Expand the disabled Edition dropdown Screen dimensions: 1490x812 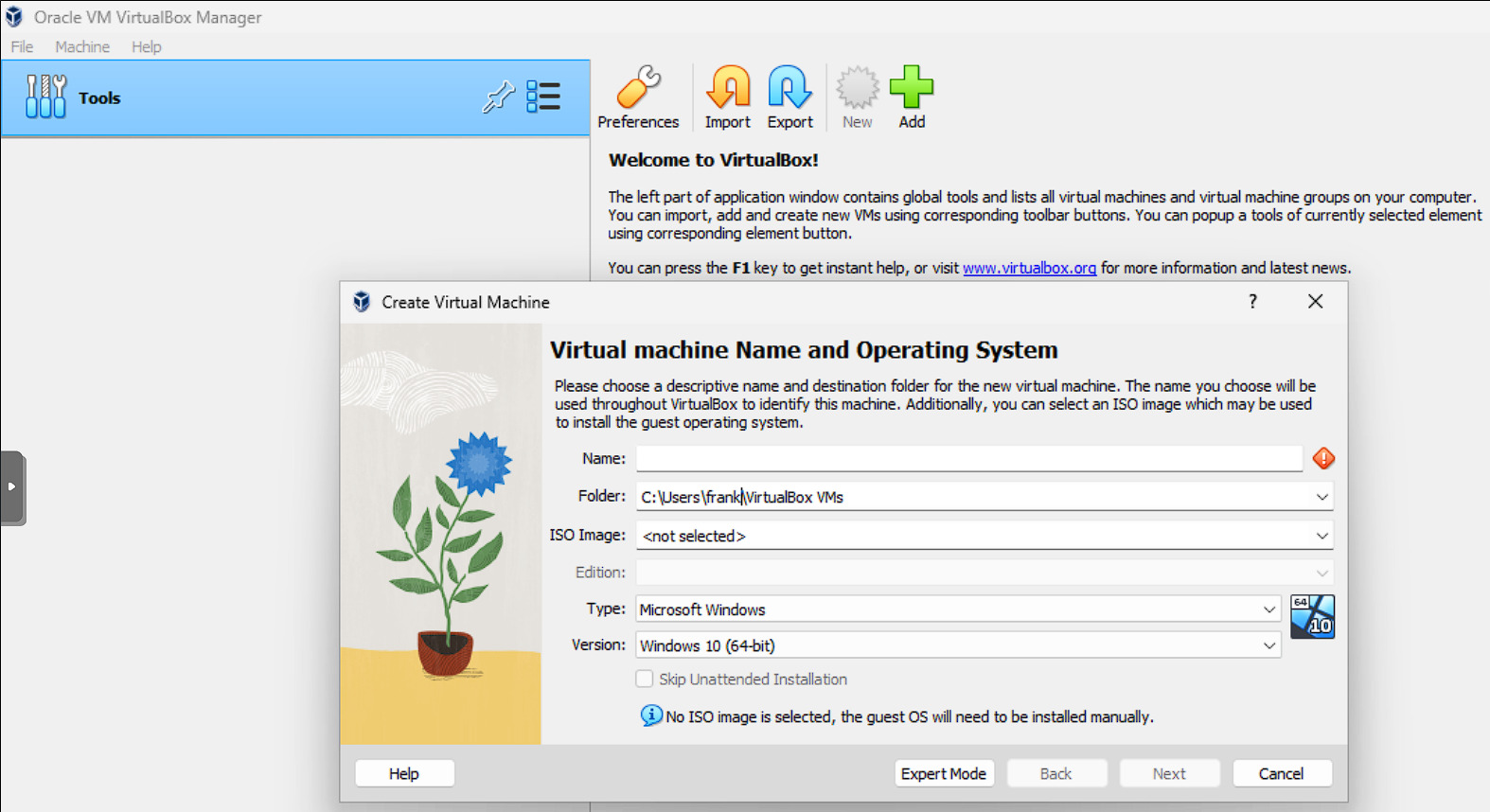click(1321, 573)
